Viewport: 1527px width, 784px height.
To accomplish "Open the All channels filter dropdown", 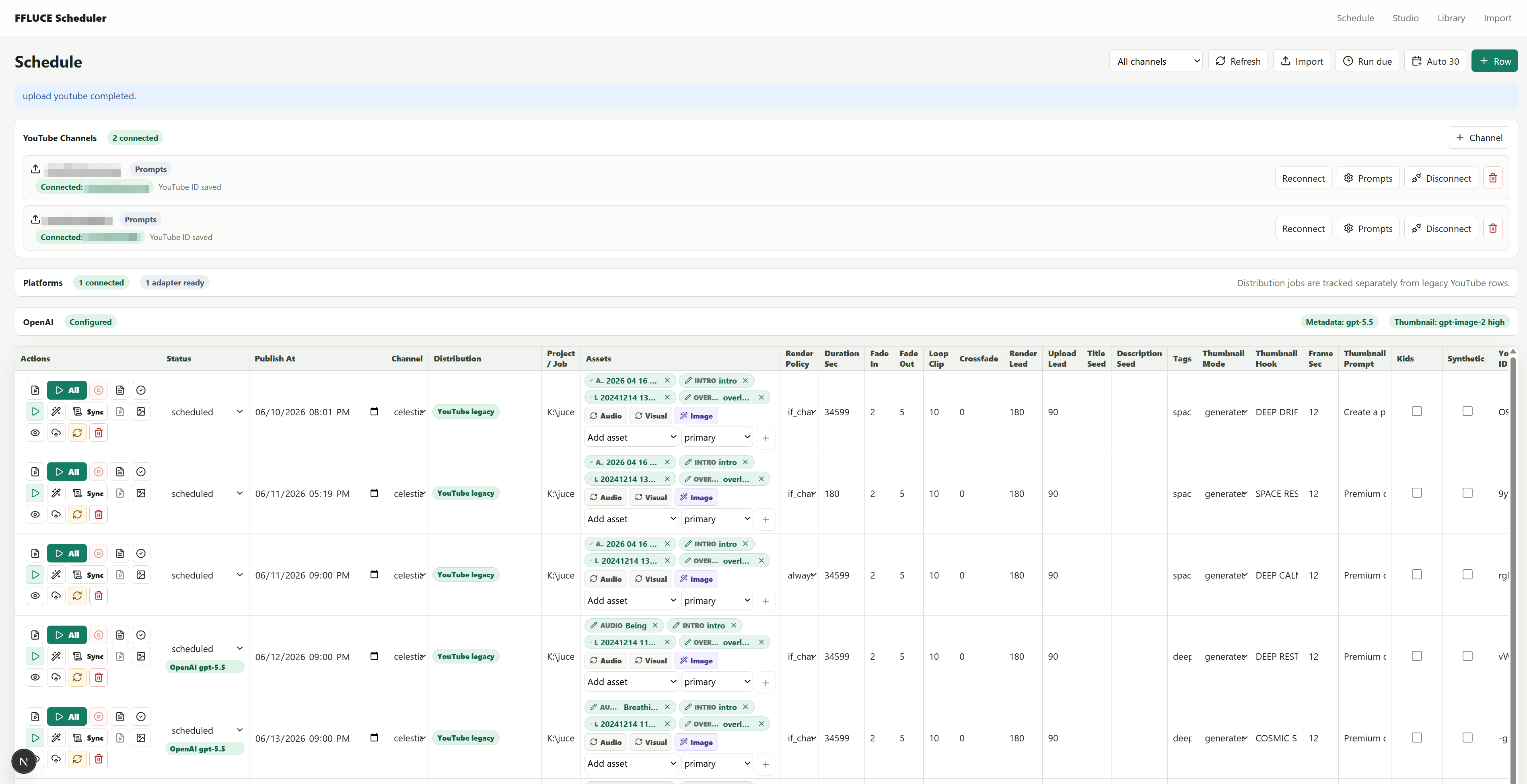I will pyautogui.click(x=1155, y=61).
